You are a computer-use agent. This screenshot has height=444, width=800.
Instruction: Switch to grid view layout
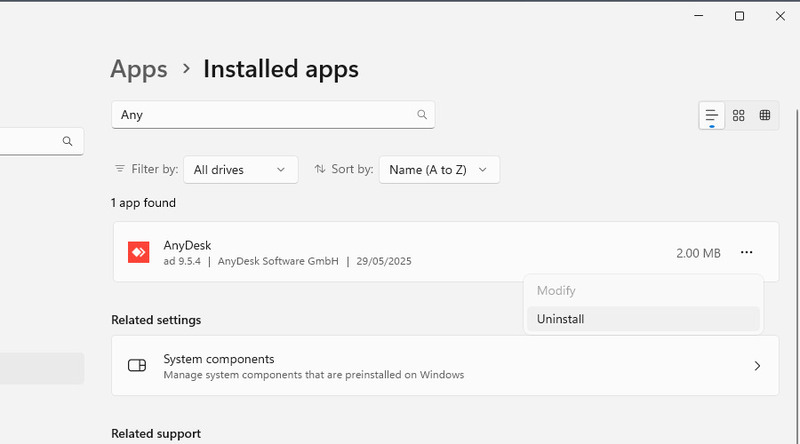point(738,115)
